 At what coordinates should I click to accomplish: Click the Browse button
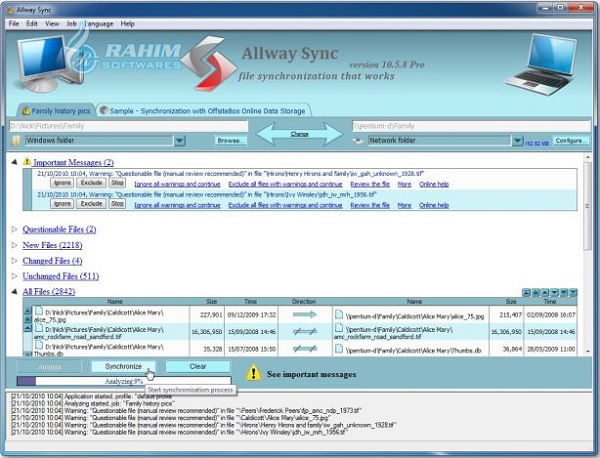pos(231,140)
